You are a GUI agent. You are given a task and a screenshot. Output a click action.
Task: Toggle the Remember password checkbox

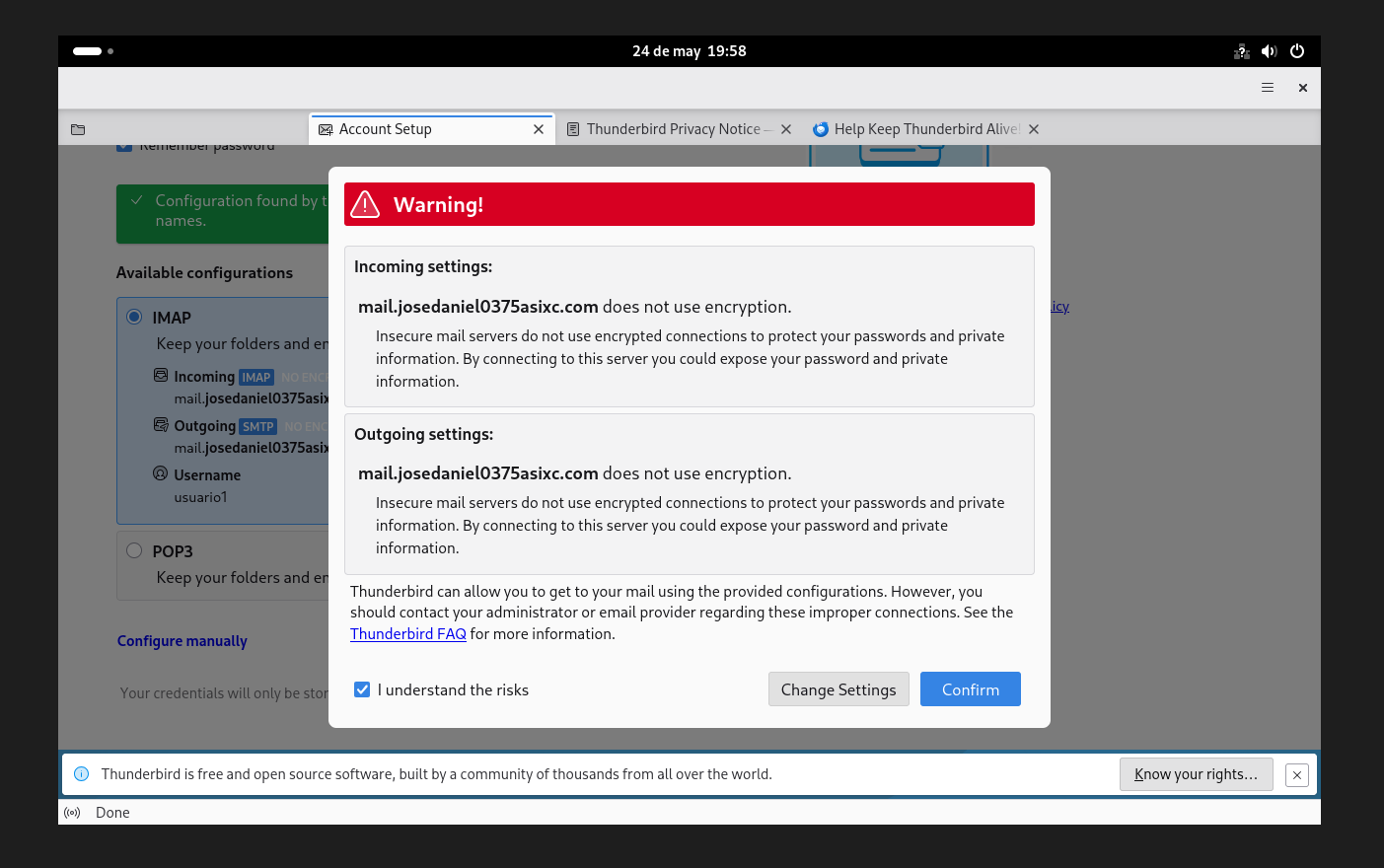point(124,147)
